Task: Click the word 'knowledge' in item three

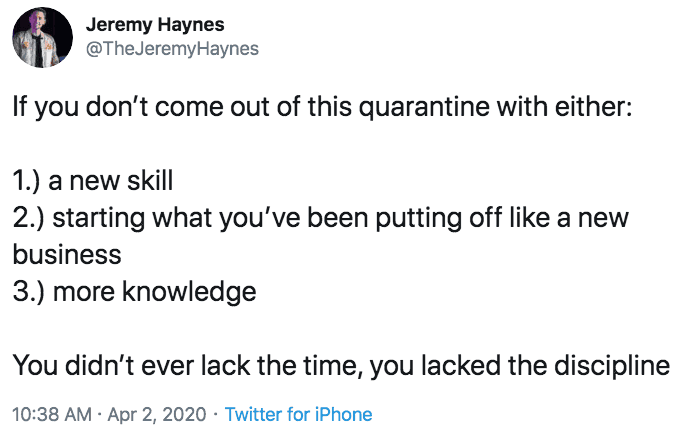Action: tap(189, 292)
